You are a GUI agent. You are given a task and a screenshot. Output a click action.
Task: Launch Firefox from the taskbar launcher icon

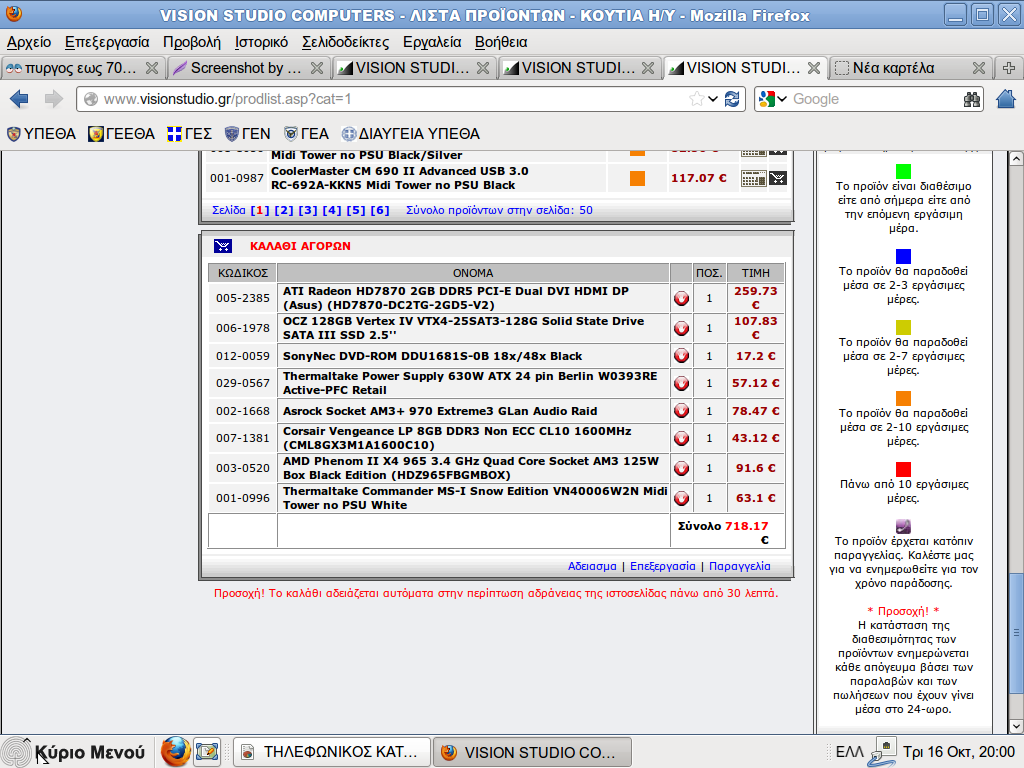coord(175,752)
